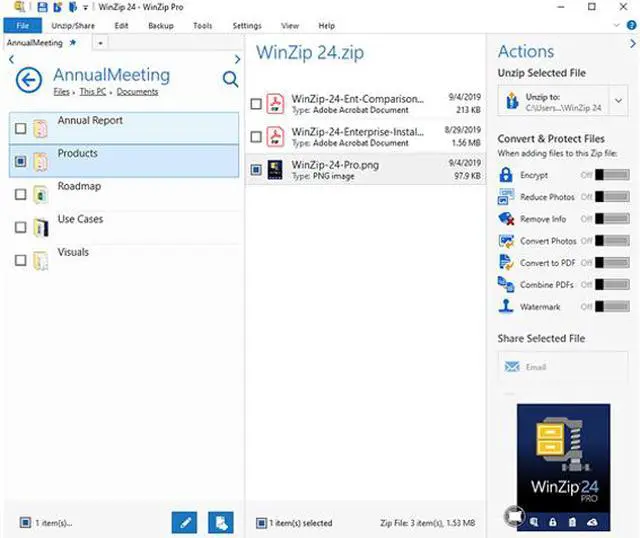Click the Unzip to button

(x=553, y=101)
